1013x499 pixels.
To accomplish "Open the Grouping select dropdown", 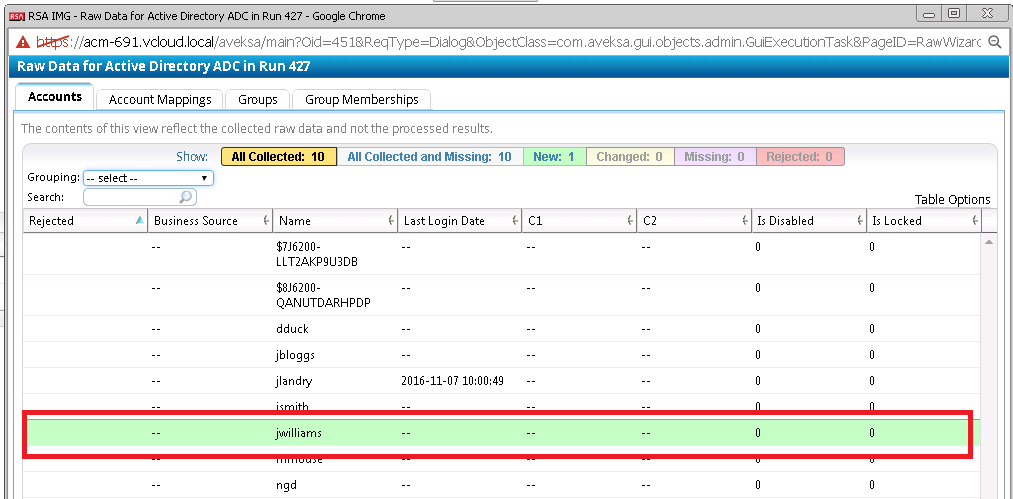I will pos(148,178).
